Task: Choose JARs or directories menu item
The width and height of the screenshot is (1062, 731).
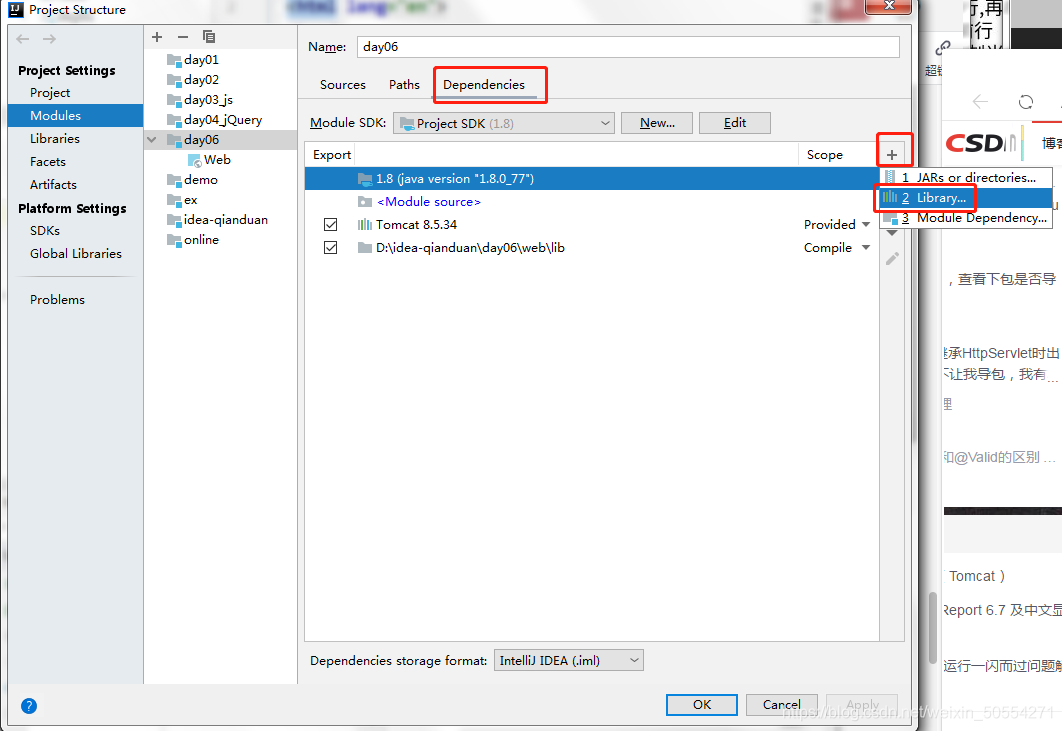Action: pyautogui.click(x=966, y=177)
